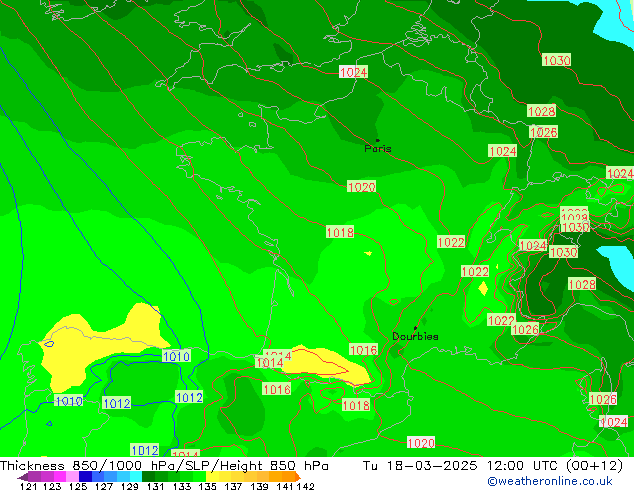
Task: Select the black dot marking Dourbies
Action: (415, 328)
